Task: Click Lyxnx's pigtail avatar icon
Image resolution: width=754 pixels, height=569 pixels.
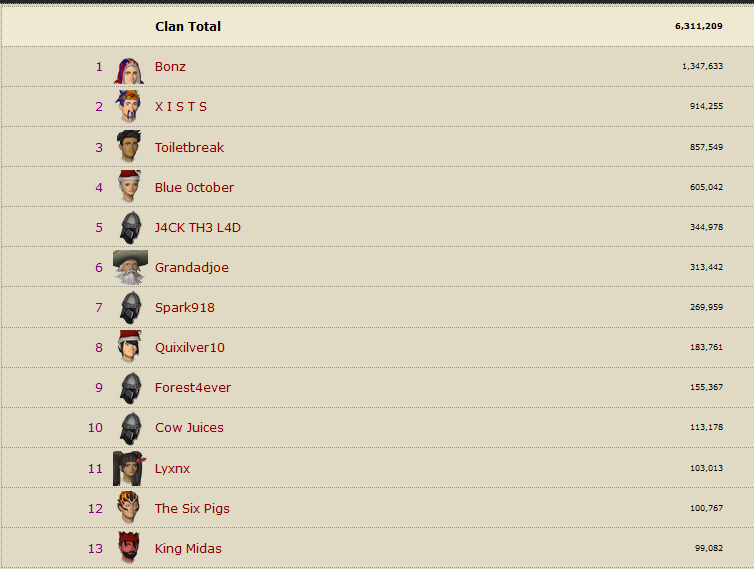Action: 129,468
